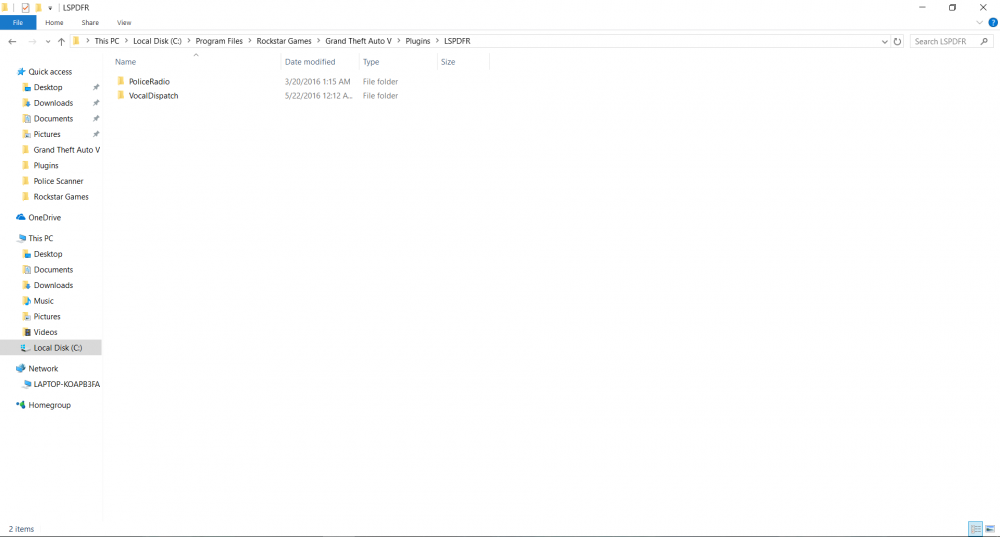Viewport: 1000px width, 537px height.
Task: Click This PC in the address bar
Action: [x=107, y=41]
